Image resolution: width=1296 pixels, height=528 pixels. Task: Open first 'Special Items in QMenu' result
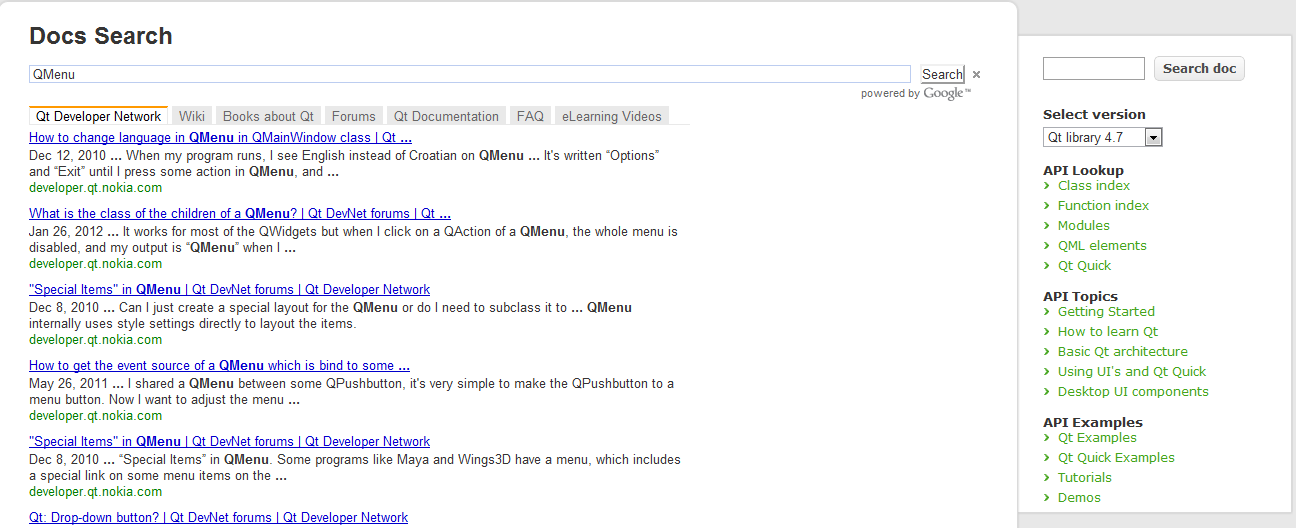tap(229, 290)
